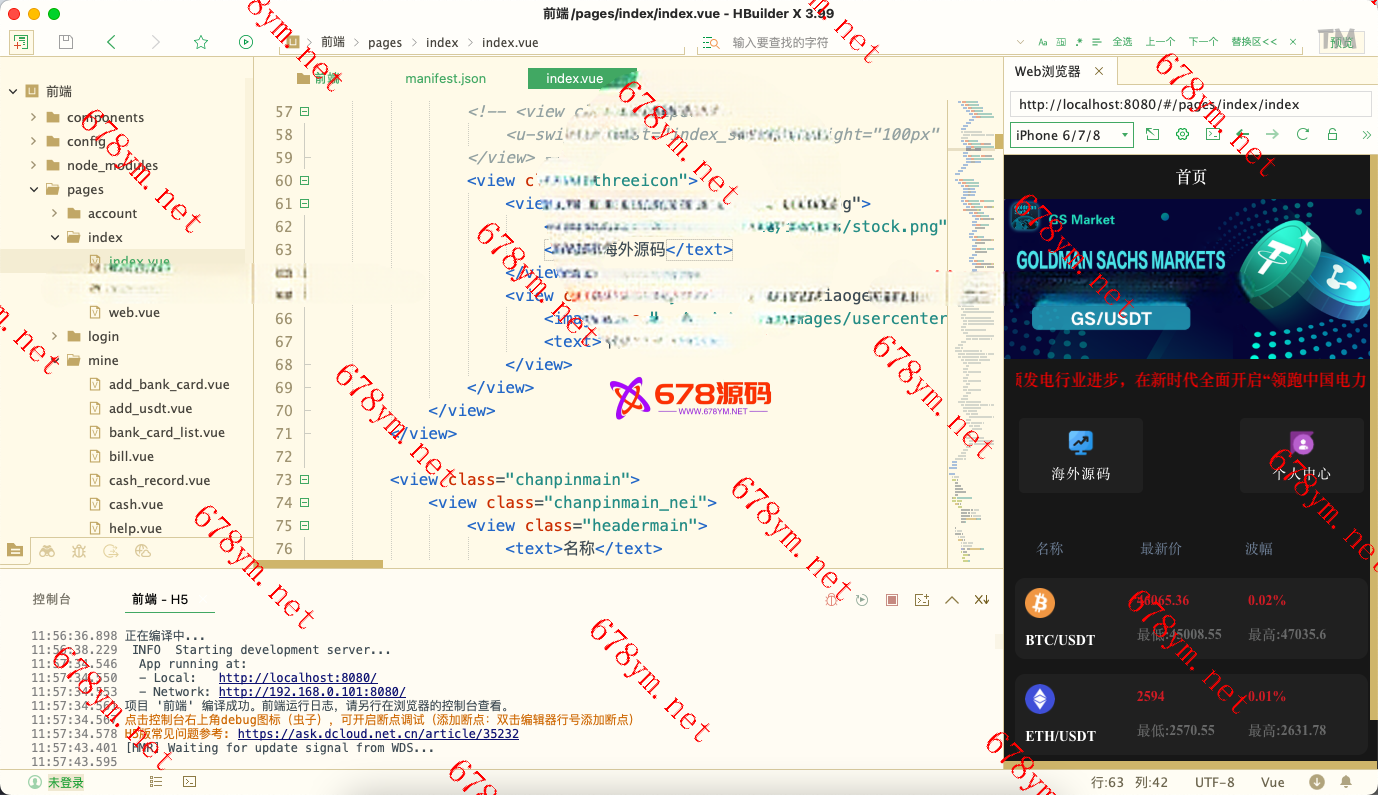Switch to the manifest.json tab

click(445, 78)
